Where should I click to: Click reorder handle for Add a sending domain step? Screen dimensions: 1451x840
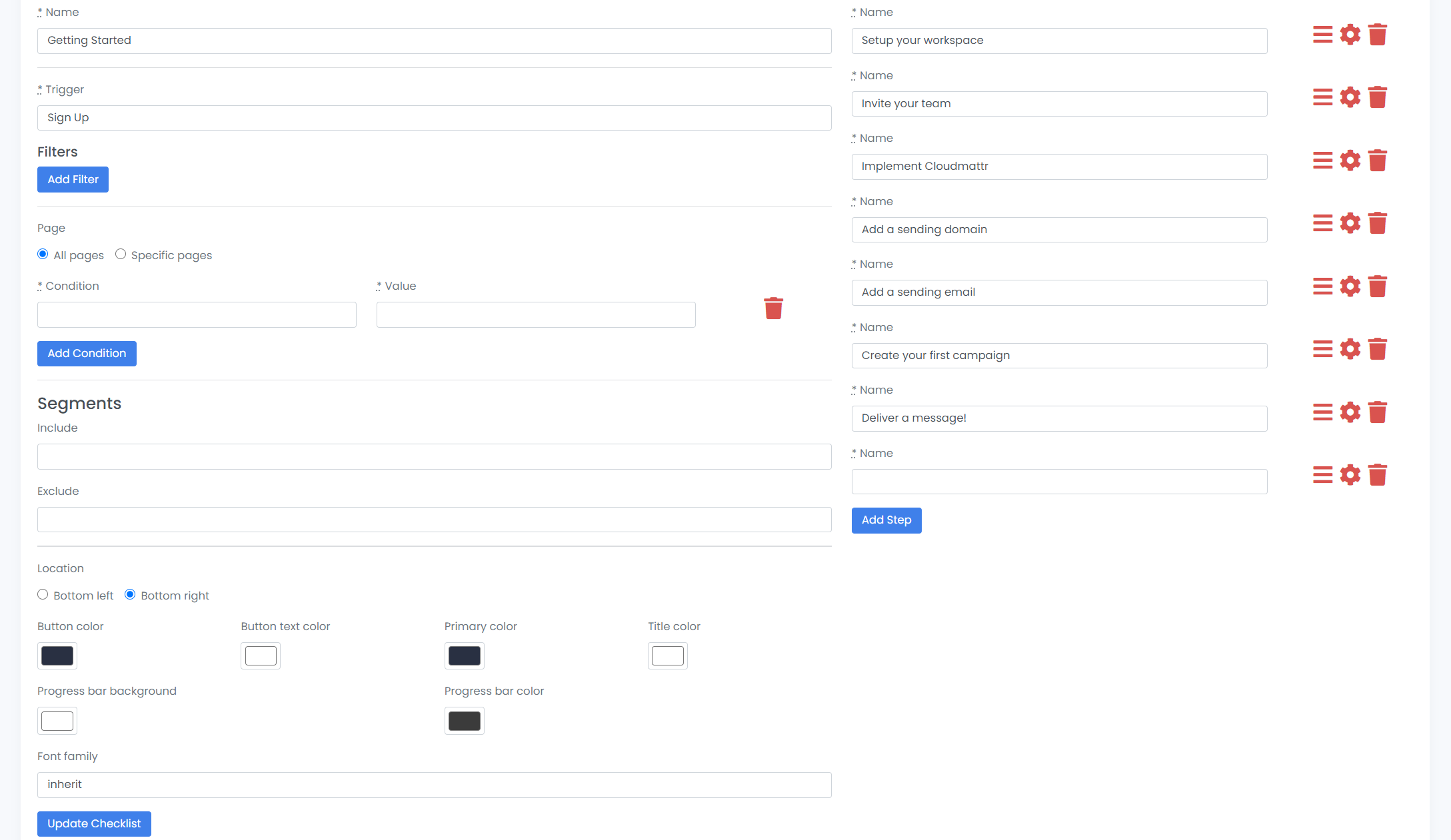(x=1322, y=223)
